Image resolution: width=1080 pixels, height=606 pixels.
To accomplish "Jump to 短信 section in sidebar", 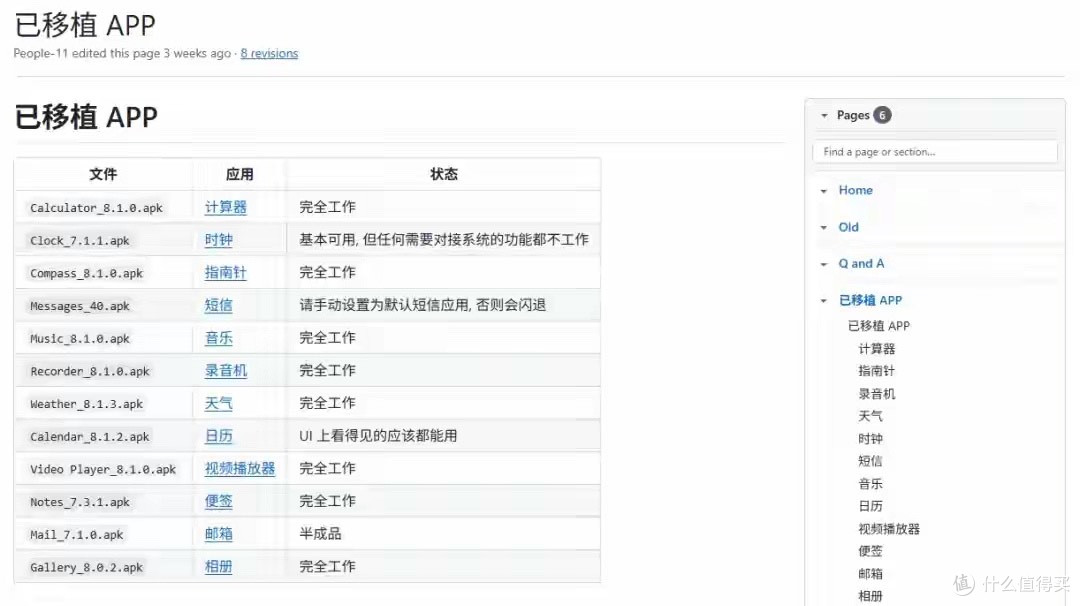I will [x=870, y=461].
